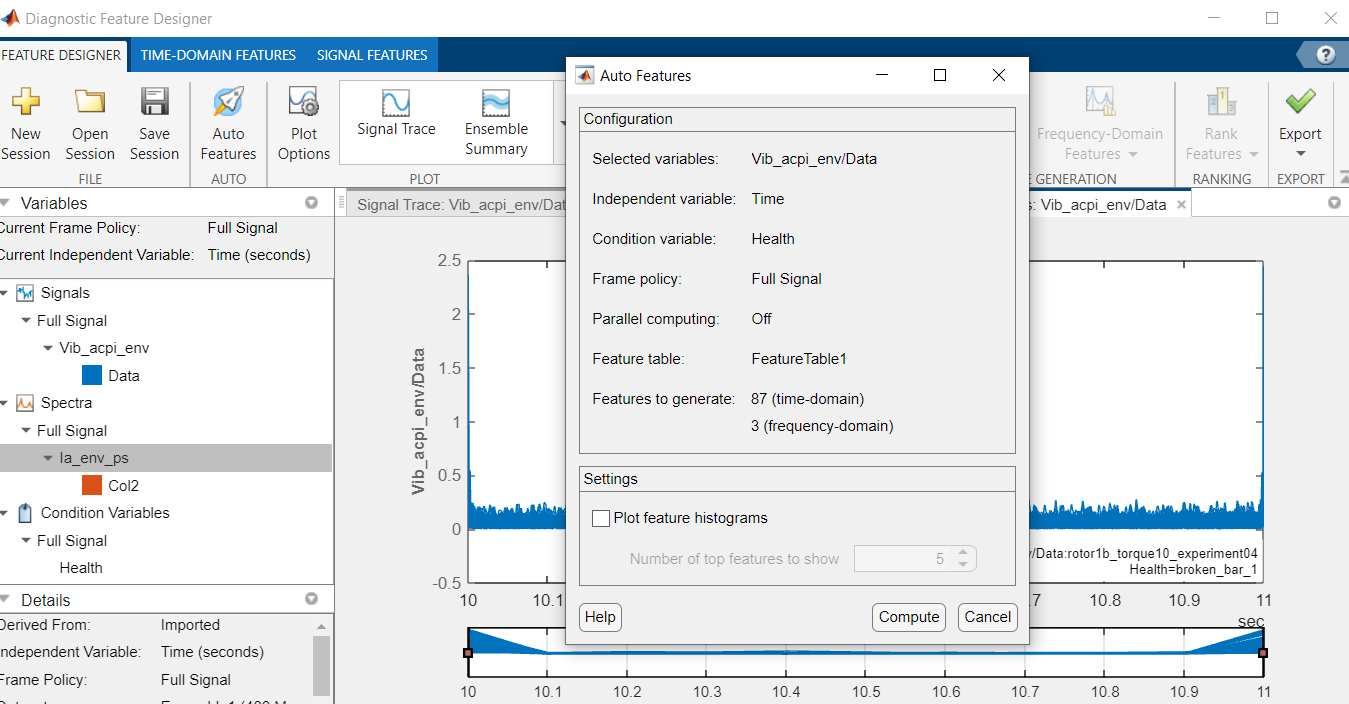This screenshot has width=1349, height=704.
Task: Click the Rank Features icon
Action: [1221, 102]
